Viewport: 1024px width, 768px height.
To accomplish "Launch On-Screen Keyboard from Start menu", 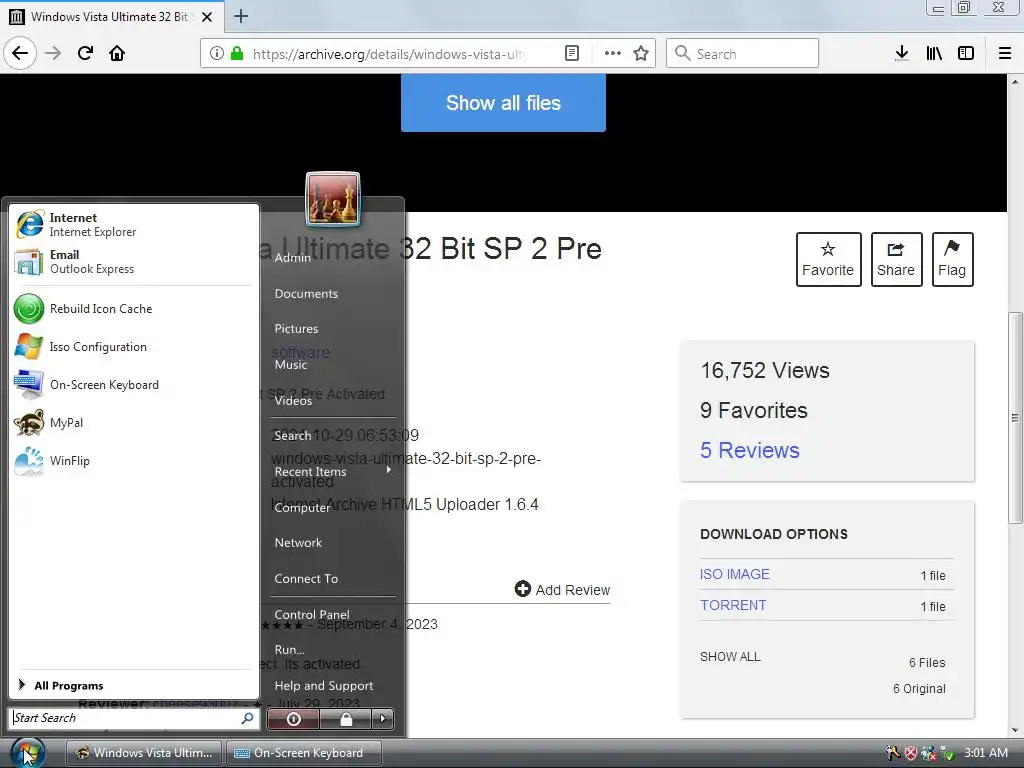I will pyautogui.click(x=131, y=385).
